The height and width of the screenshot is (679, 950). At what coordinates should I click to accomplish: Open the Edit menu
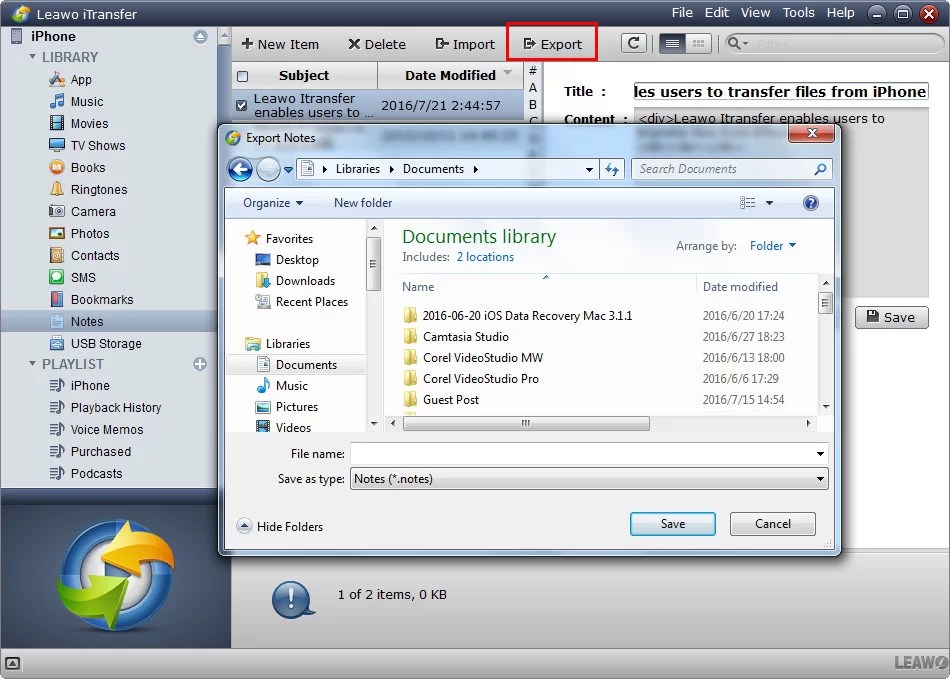click(x=716, y=13)
